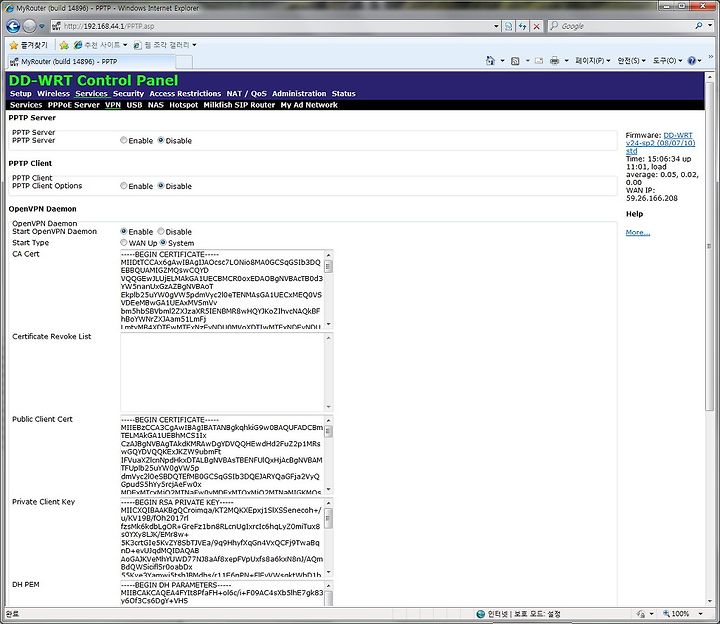
Task: Click the suggested sites (추천 사이트) link
Action: pos(101,45)
